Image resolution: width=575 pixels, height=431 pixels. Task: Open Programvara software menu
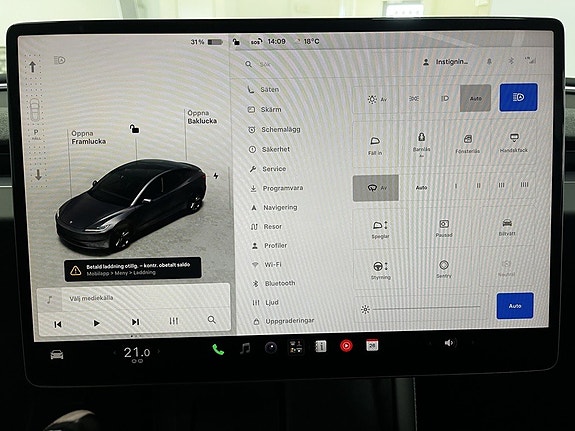276,188
